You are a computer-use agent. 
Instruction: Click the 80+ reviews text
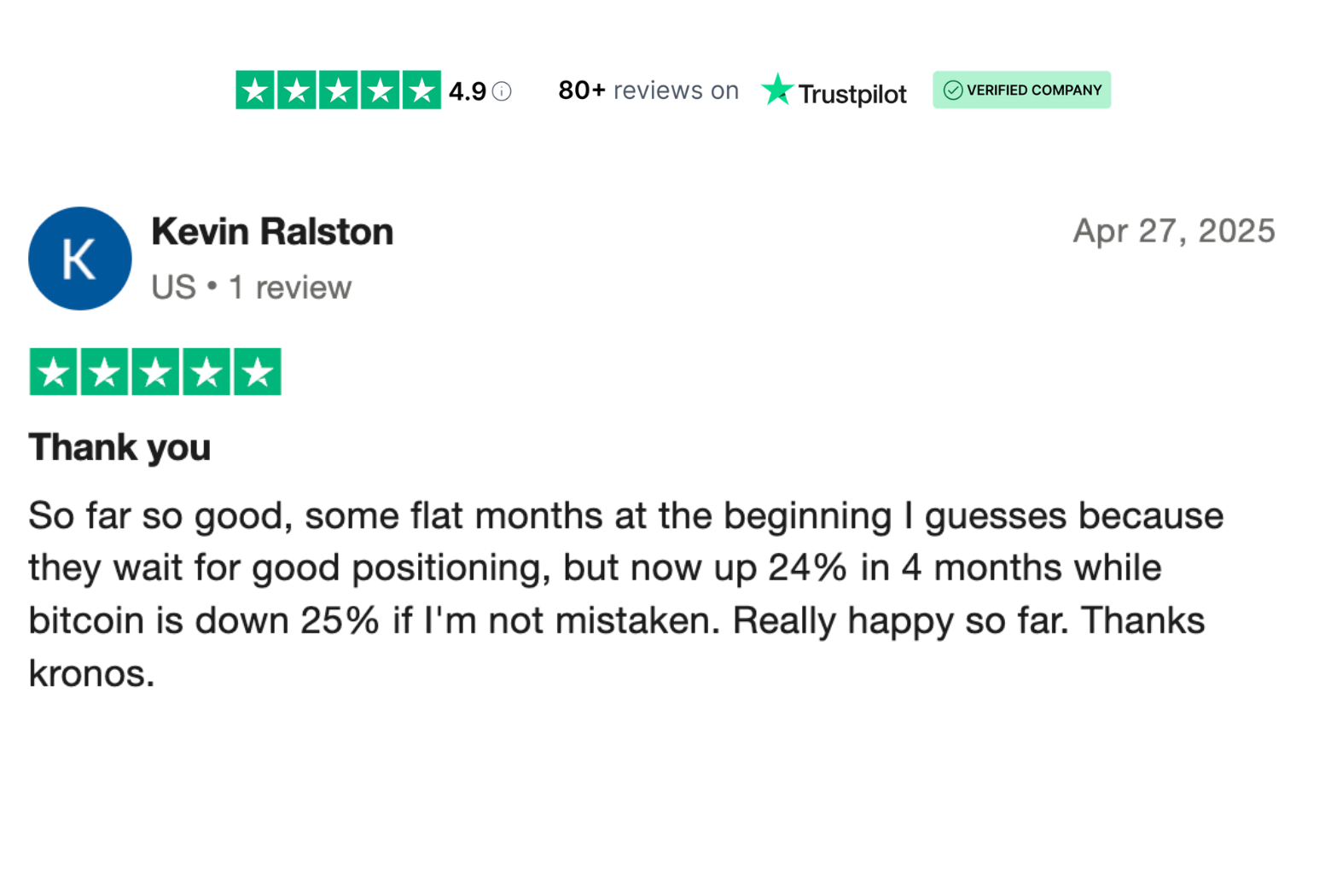click(648, 90)
